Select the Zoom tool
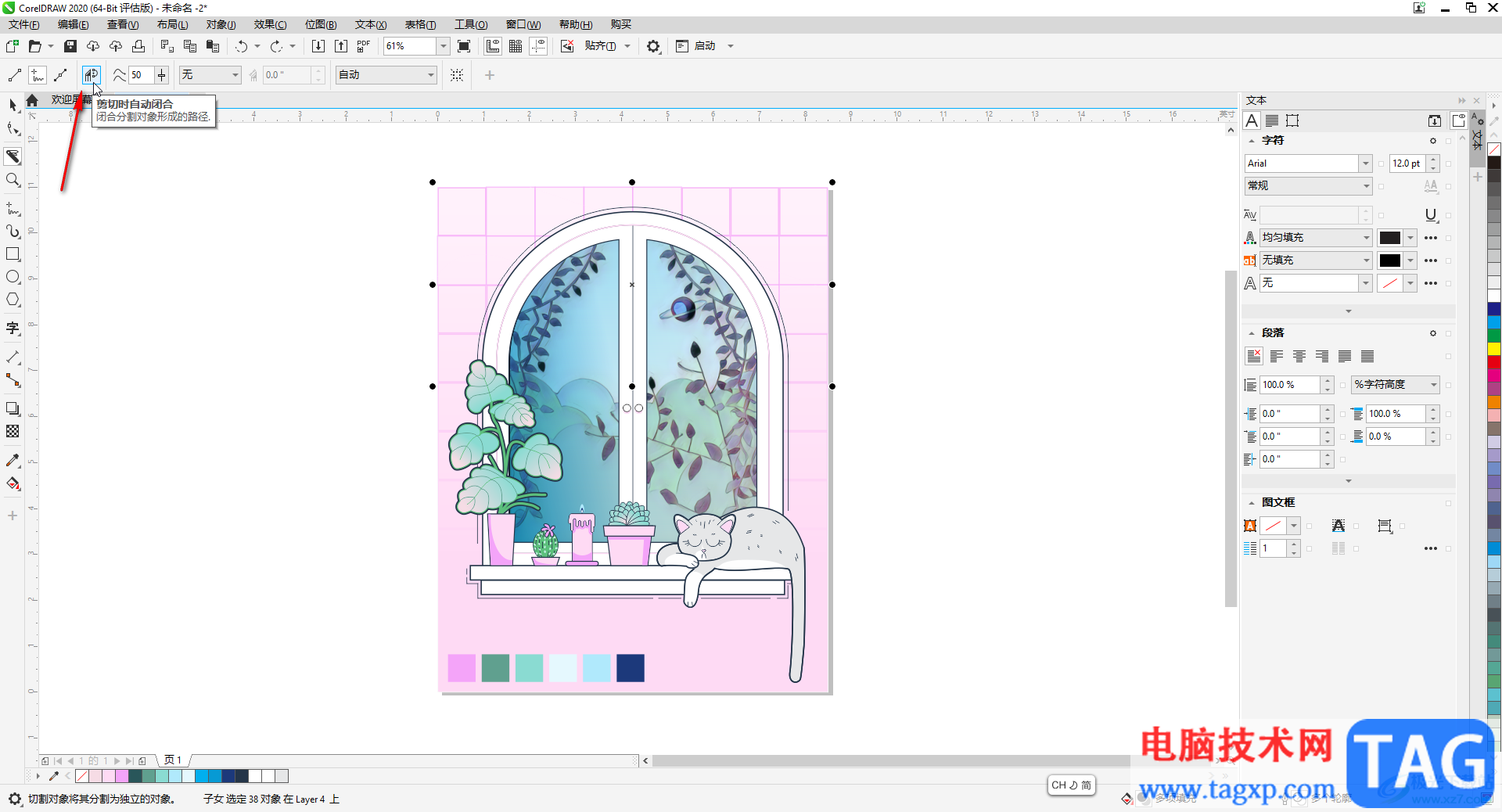Image resolution: width=1502 pixels, height=812 pixels. pos(13,180)
